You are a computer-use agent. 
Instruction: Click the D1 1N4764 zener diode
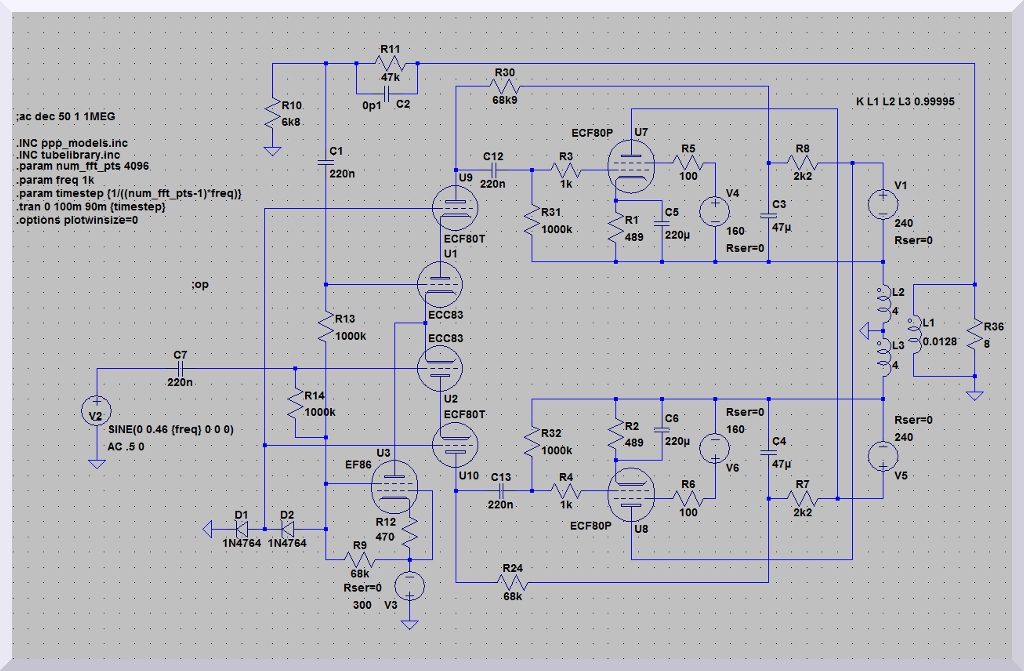(x=241, y=528)
